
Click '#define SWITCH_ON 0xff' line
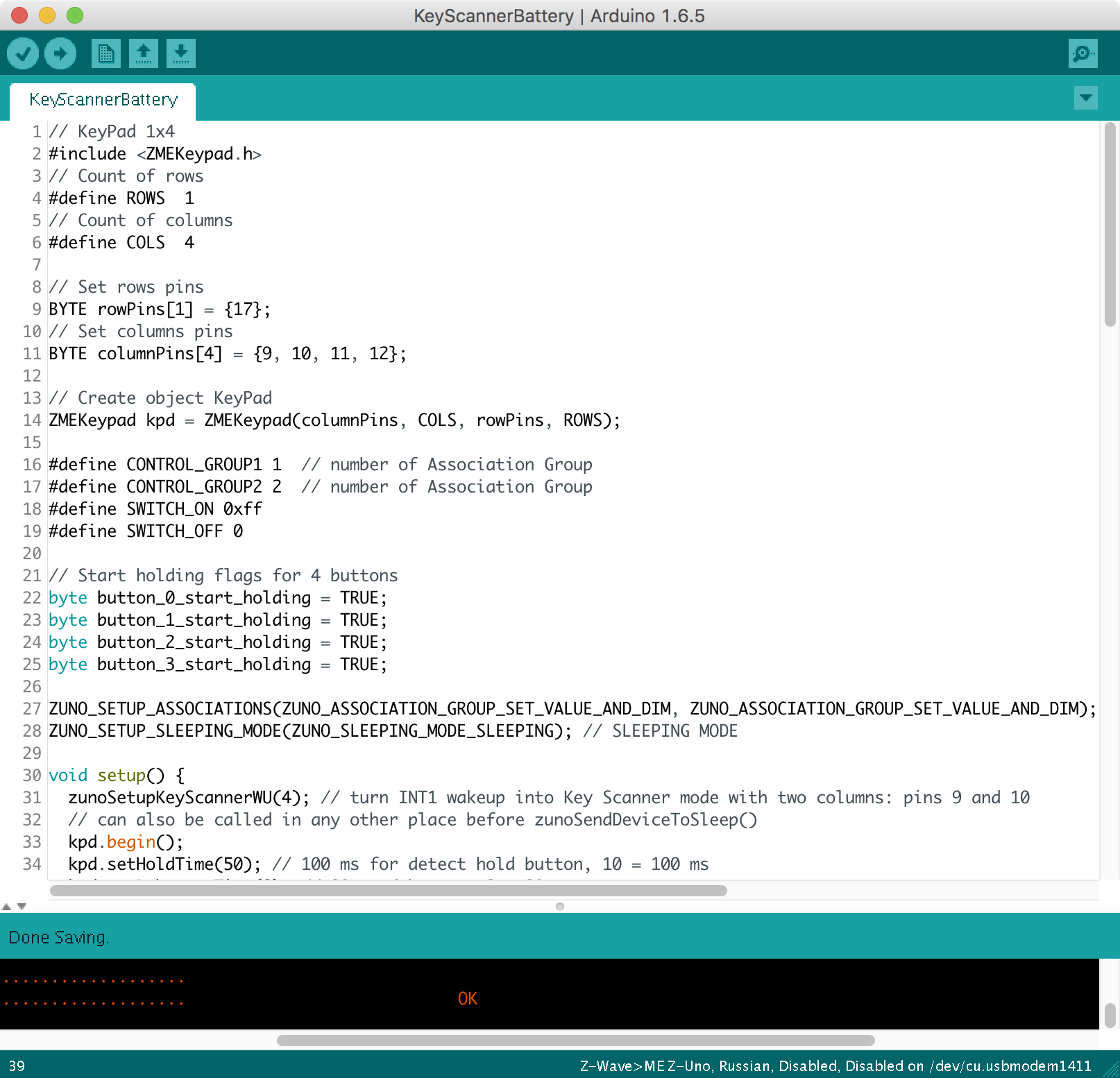155,509
